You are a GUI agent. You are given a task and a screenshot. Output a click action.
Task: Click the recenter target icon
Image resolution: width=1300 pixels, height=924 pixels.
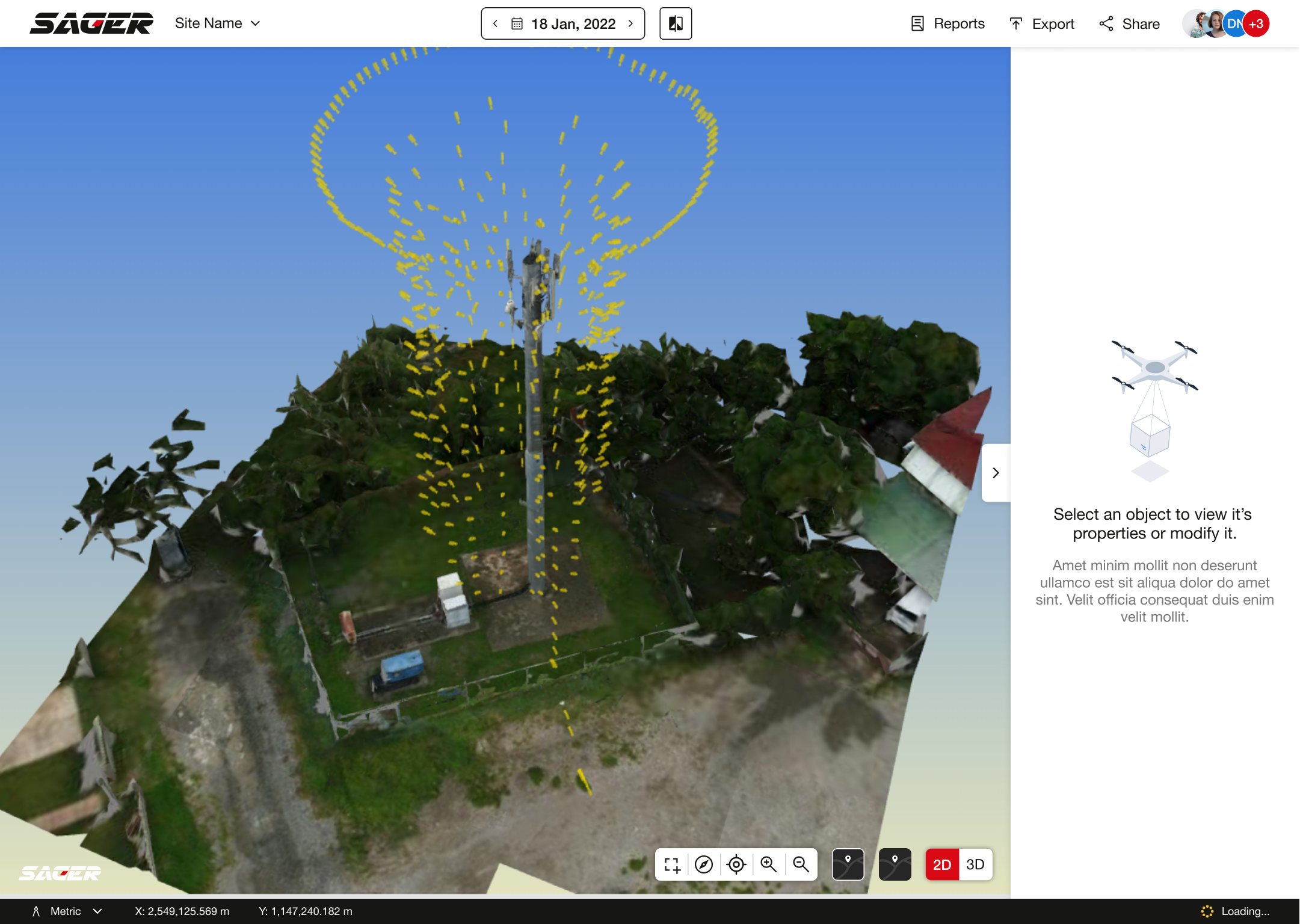coord(736,864)
